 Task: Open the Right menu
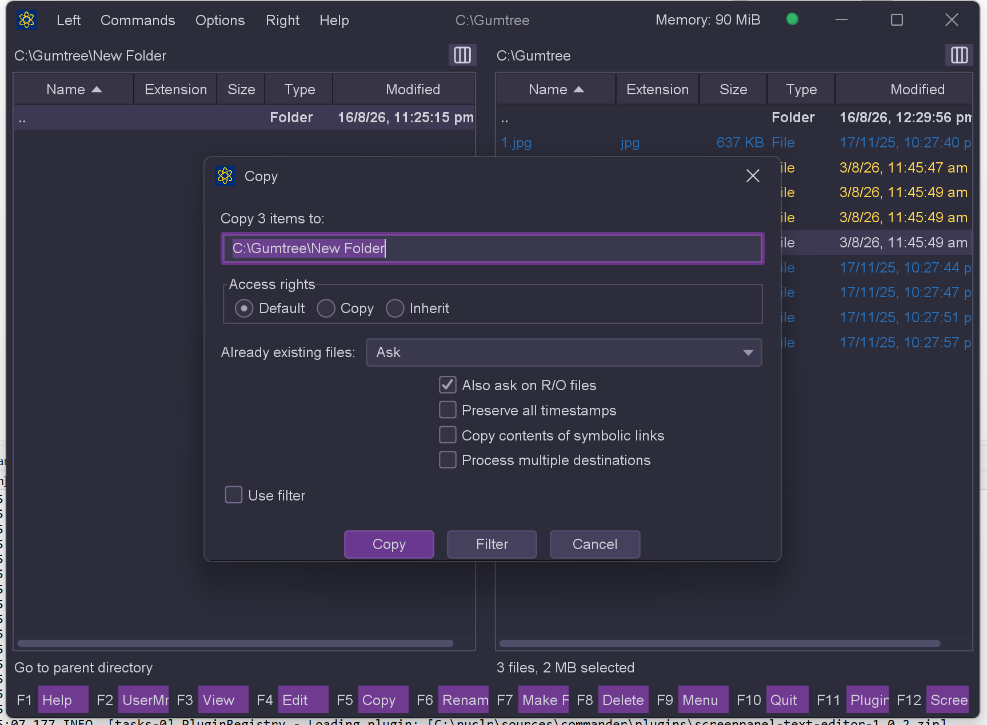pyautogui.click(x=283, y=20)
